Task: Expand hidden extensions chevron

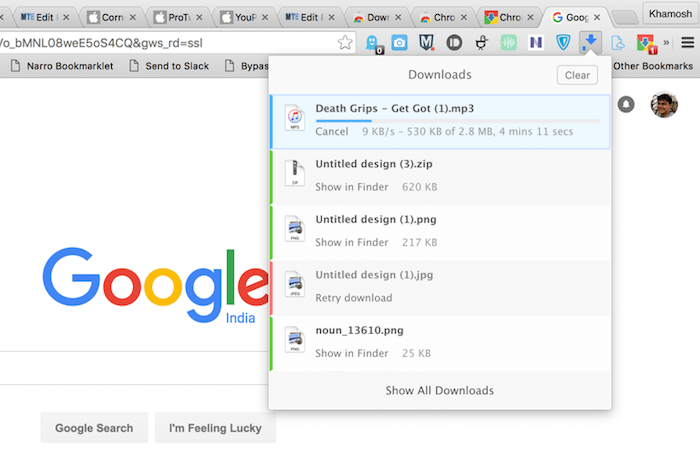Action: (x=666, y=43)
